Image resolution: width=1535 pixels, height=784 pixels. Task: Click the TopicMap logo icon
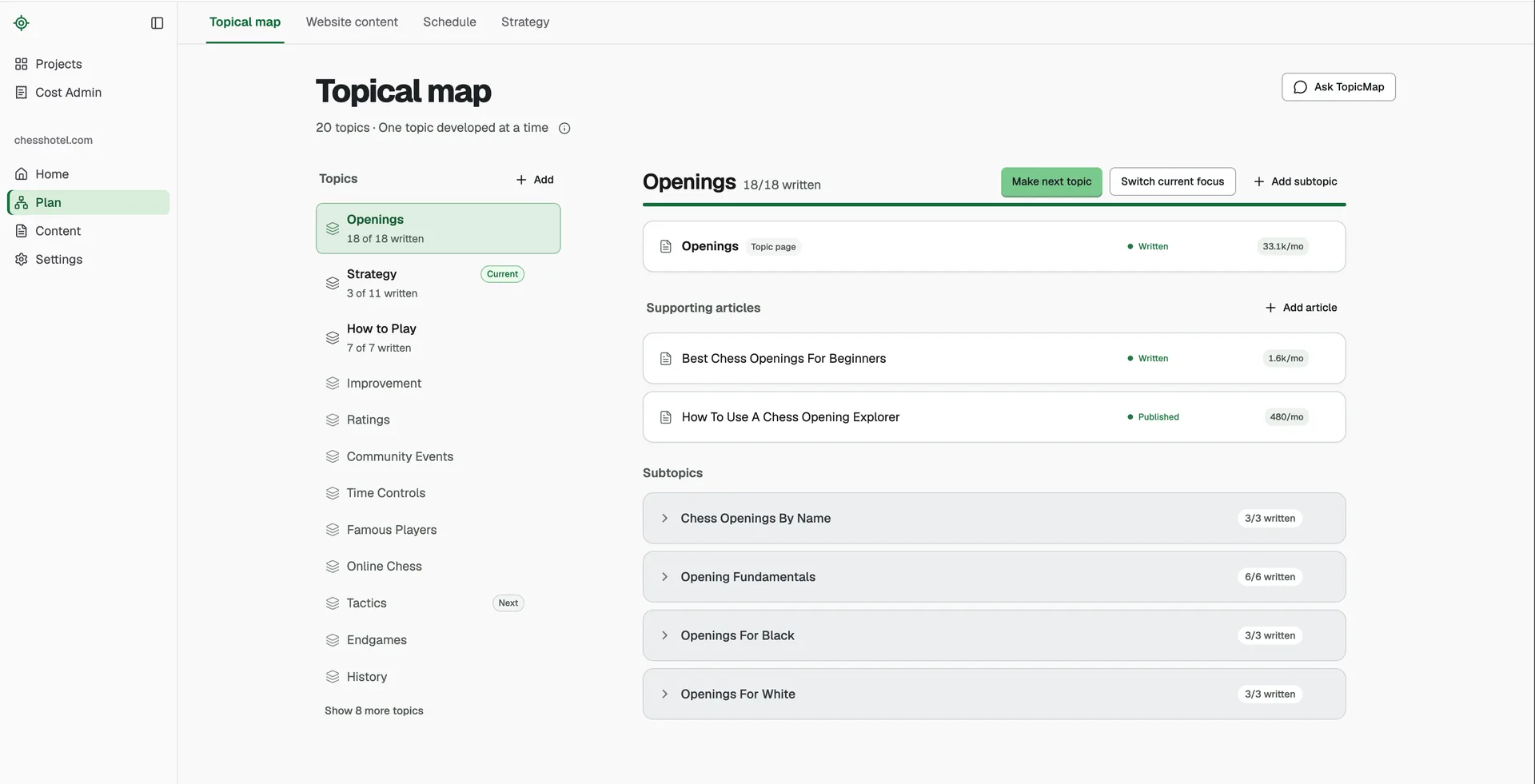[22, 23]
